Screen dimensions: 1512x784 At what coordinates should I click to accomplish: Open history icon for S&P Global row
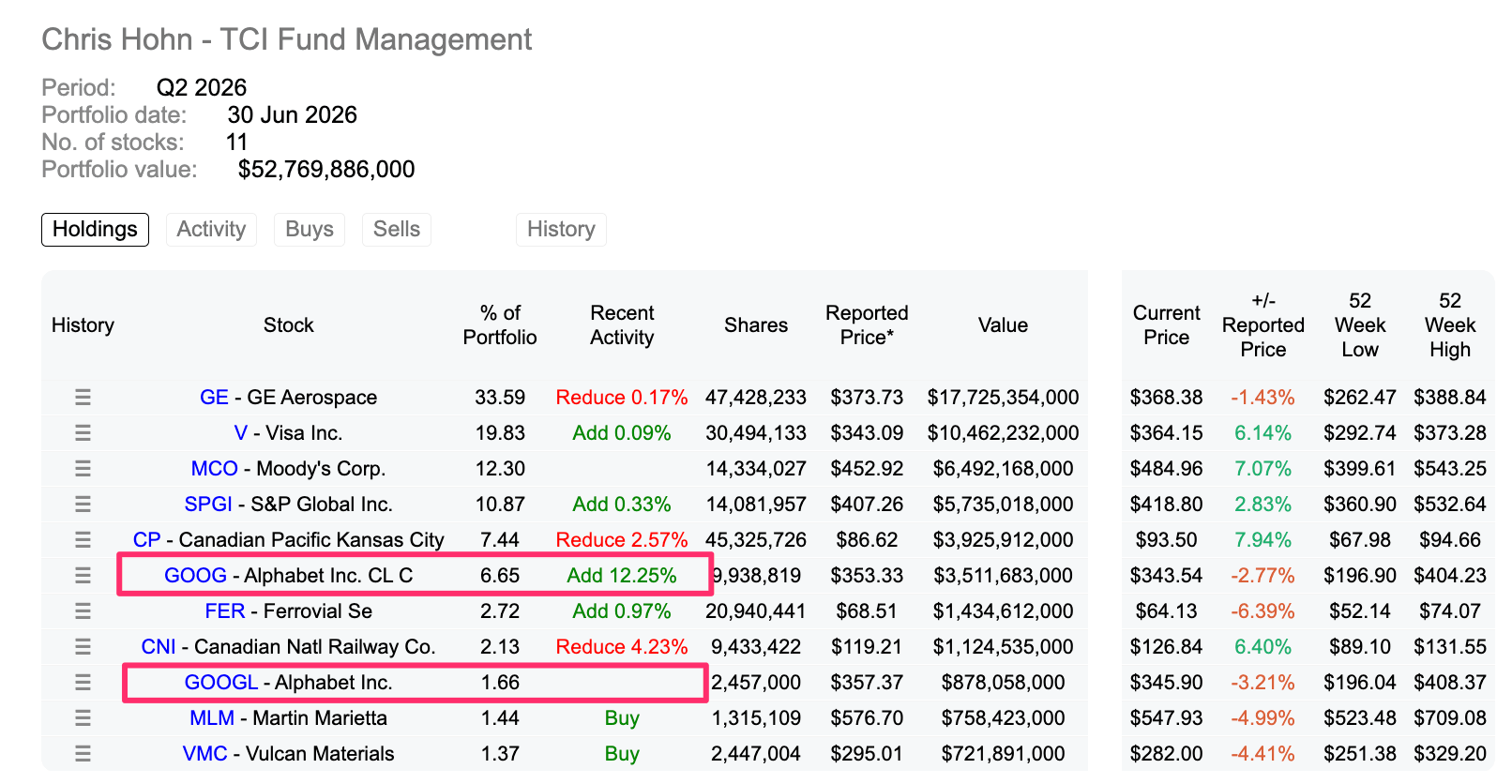83,505
